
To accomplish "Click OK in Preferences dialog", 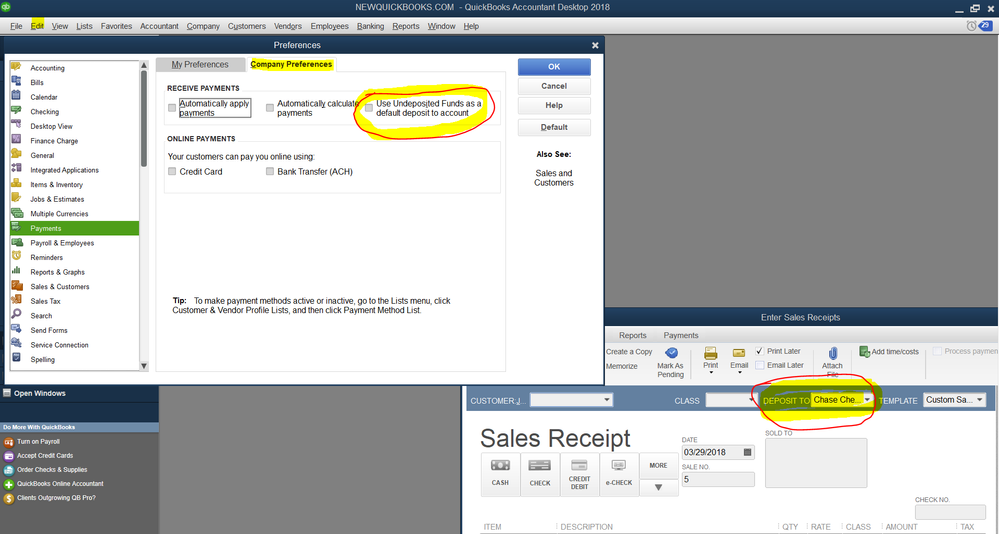I will (554, 66).
